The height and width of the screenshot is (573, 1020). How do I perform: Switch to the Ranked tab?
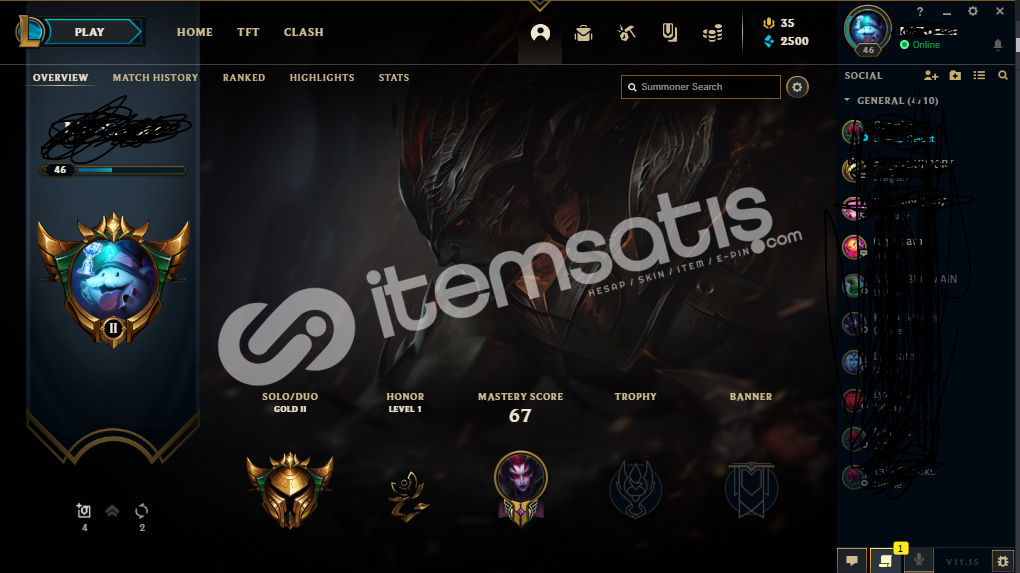244,77
